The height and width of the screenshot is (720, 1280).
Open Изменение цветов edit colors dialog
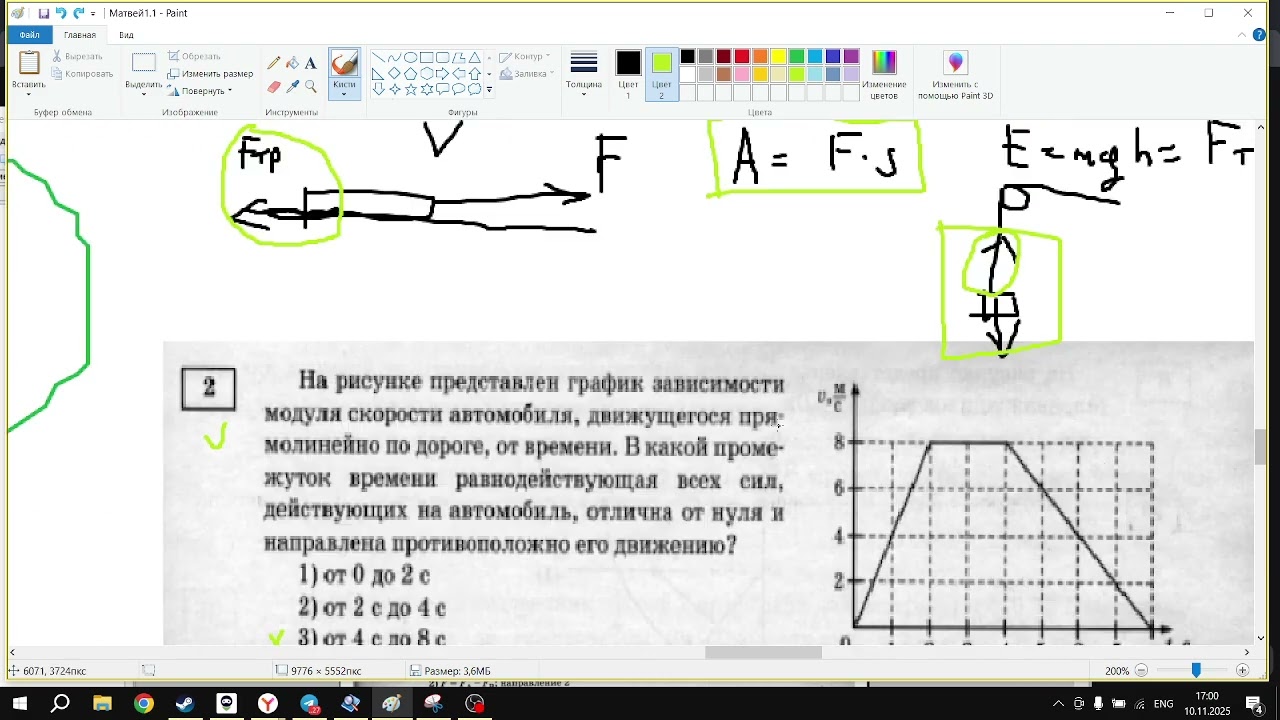(x=884, y=75)
